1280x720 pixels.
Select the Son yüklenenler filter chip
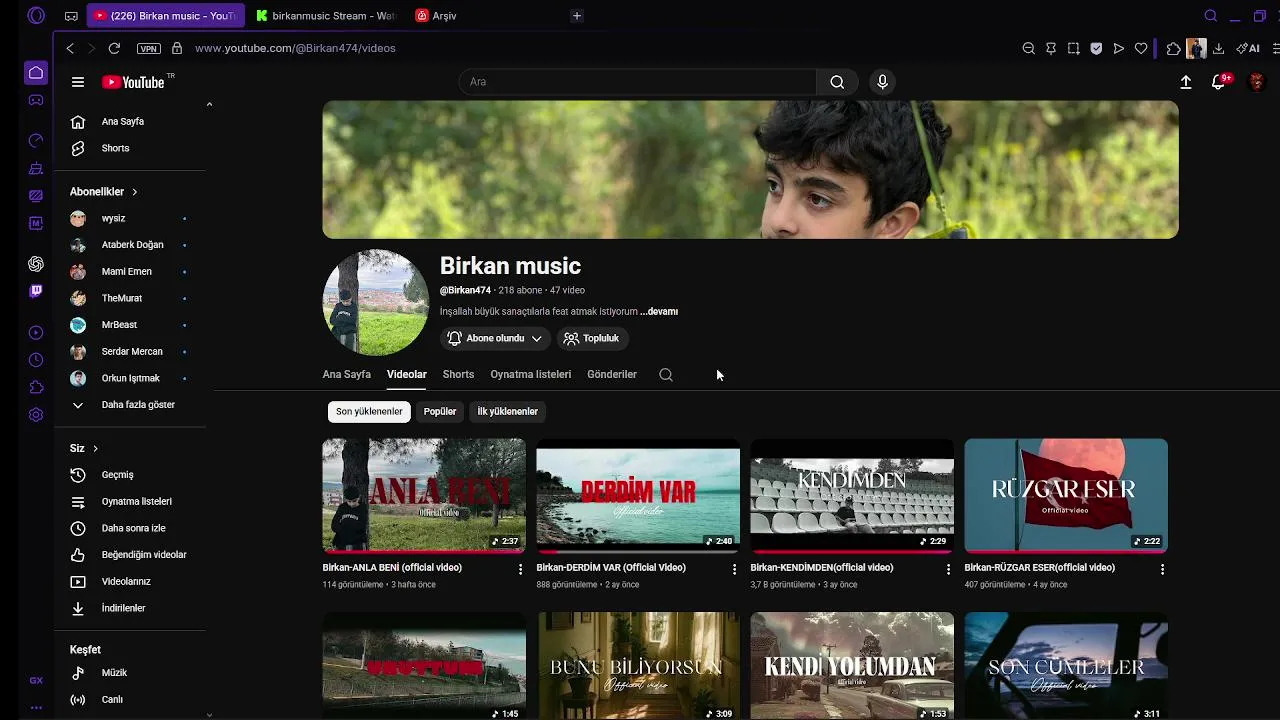[x=369, y=411]
